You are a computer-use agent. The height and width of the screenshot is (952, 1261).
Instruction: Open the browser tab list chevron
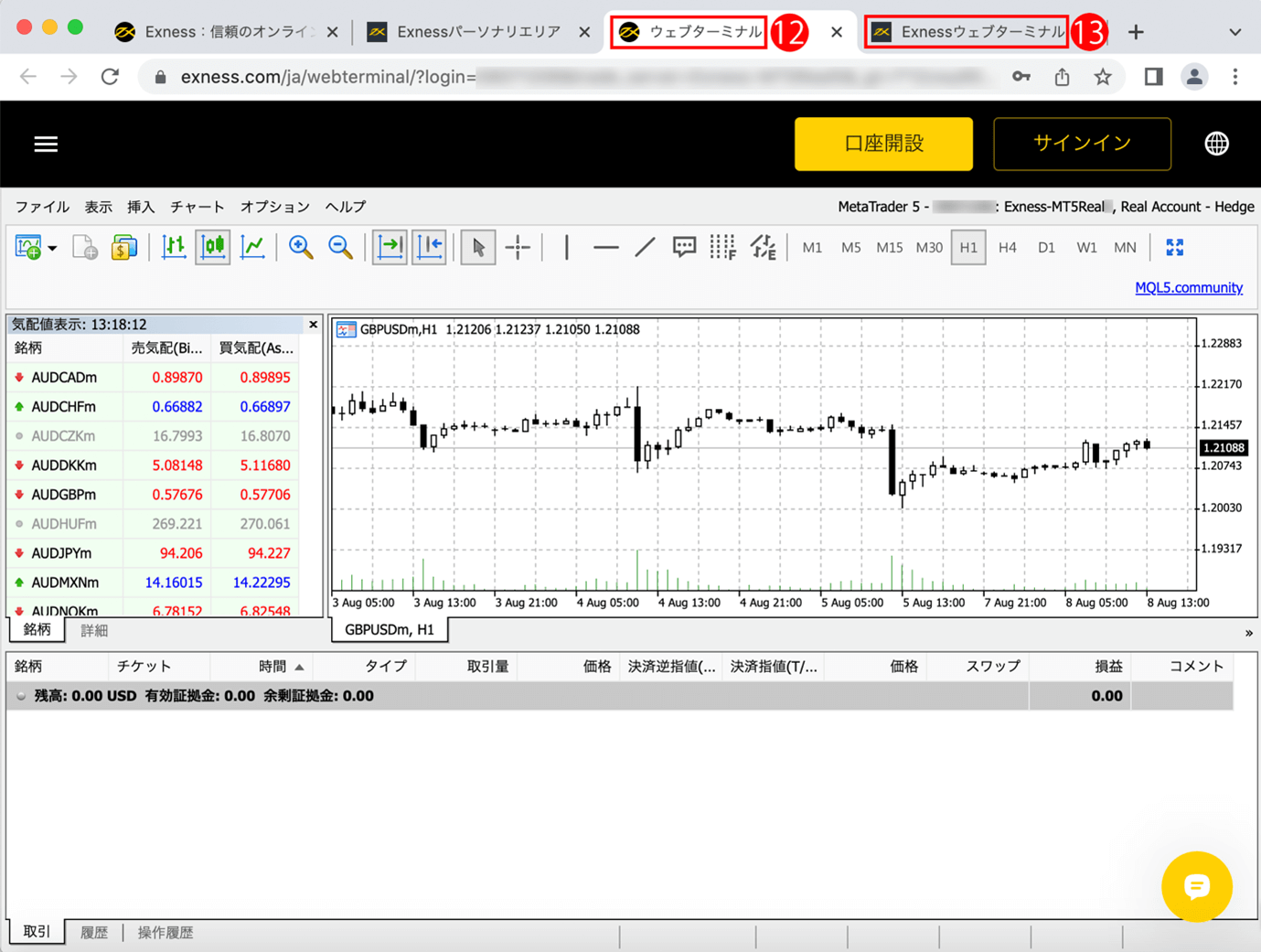click(1234, 32)
